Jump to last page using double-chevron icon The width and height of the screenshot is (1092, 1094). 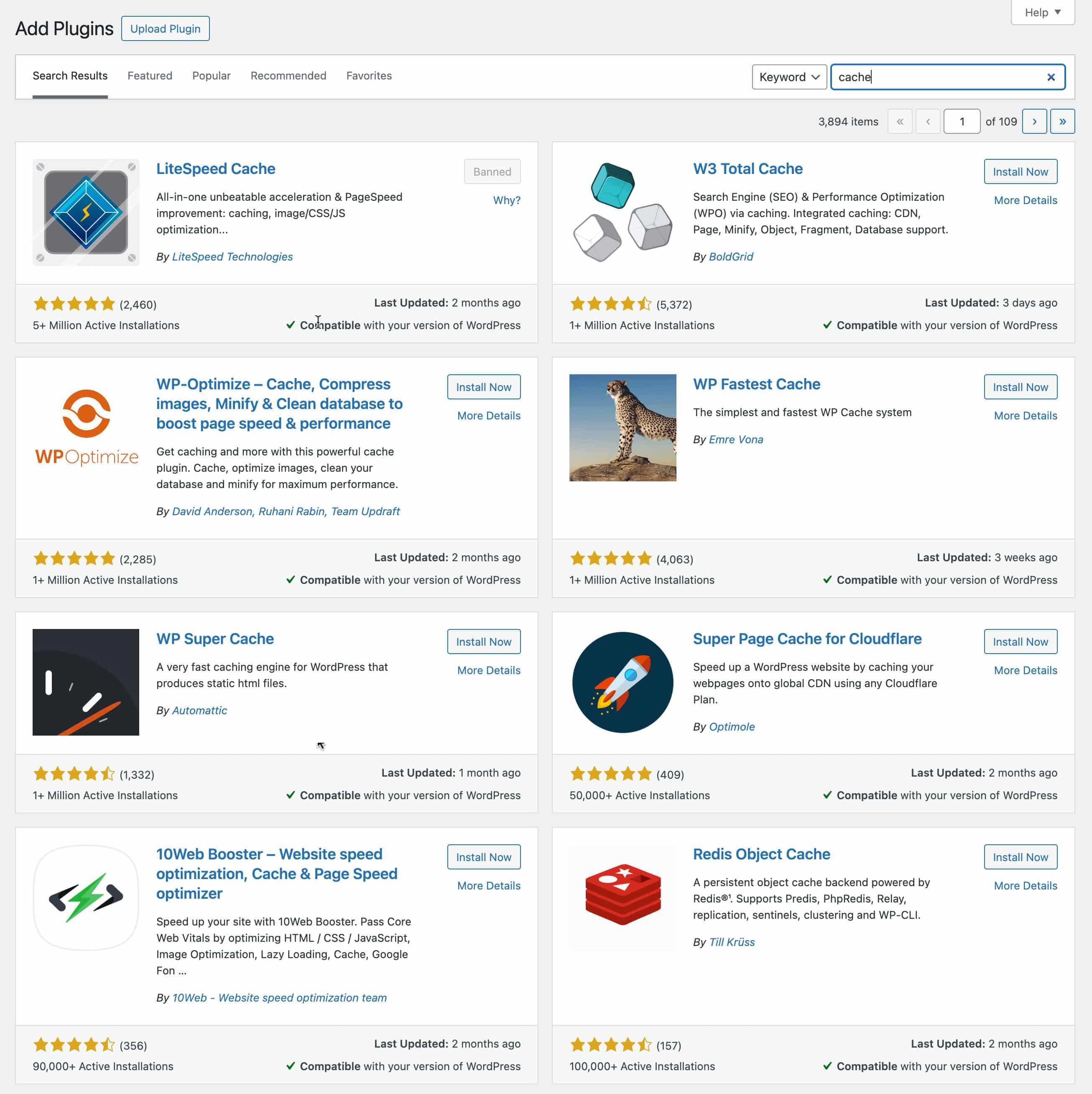click(x=1063, y=121)
